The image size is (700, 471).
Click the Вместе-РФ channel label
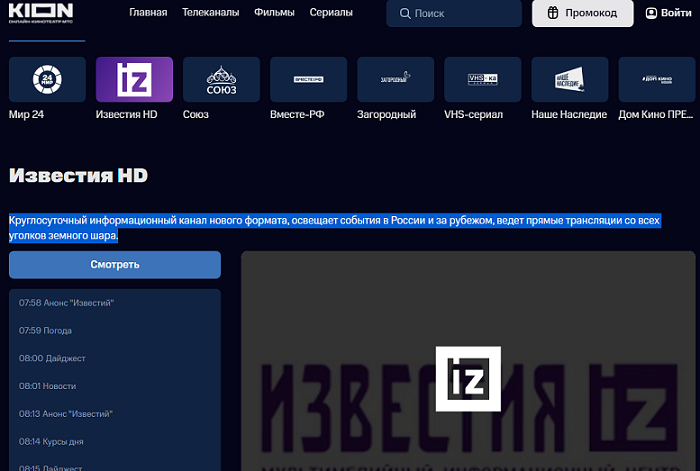coord(297,114)
